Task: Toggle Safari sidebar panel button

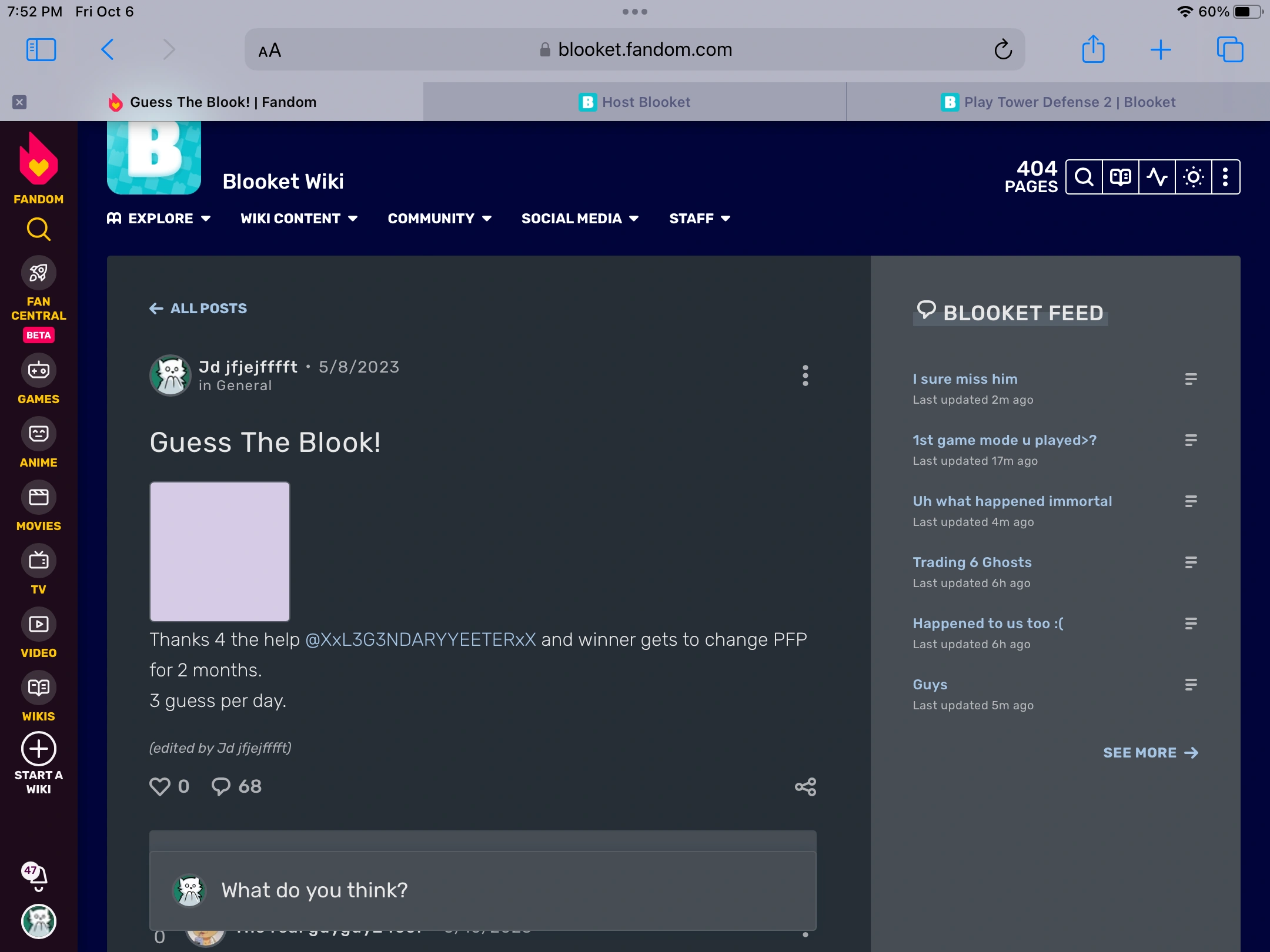Action: (41, 49)
